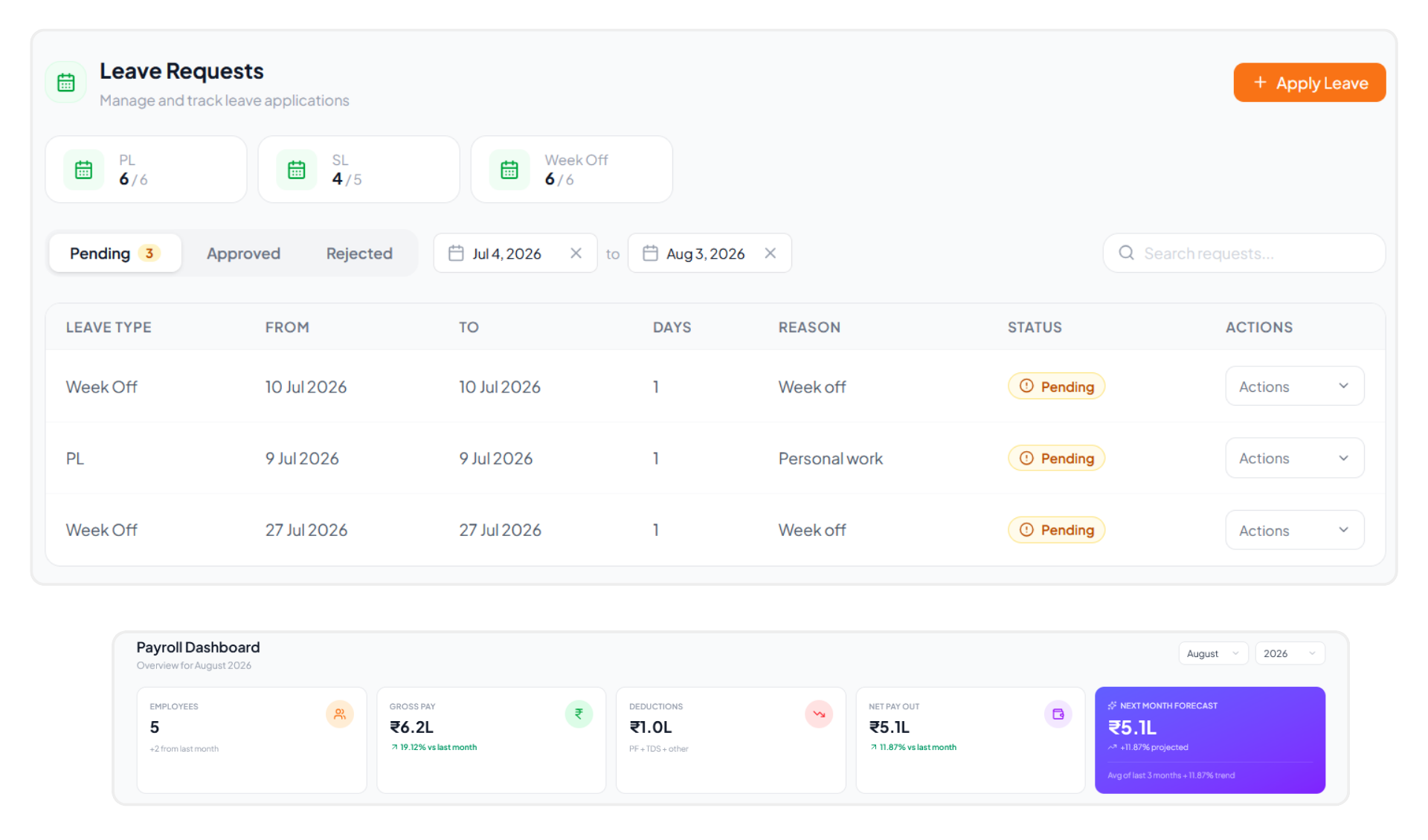Switch to the Approved tab

pos(243,253)
